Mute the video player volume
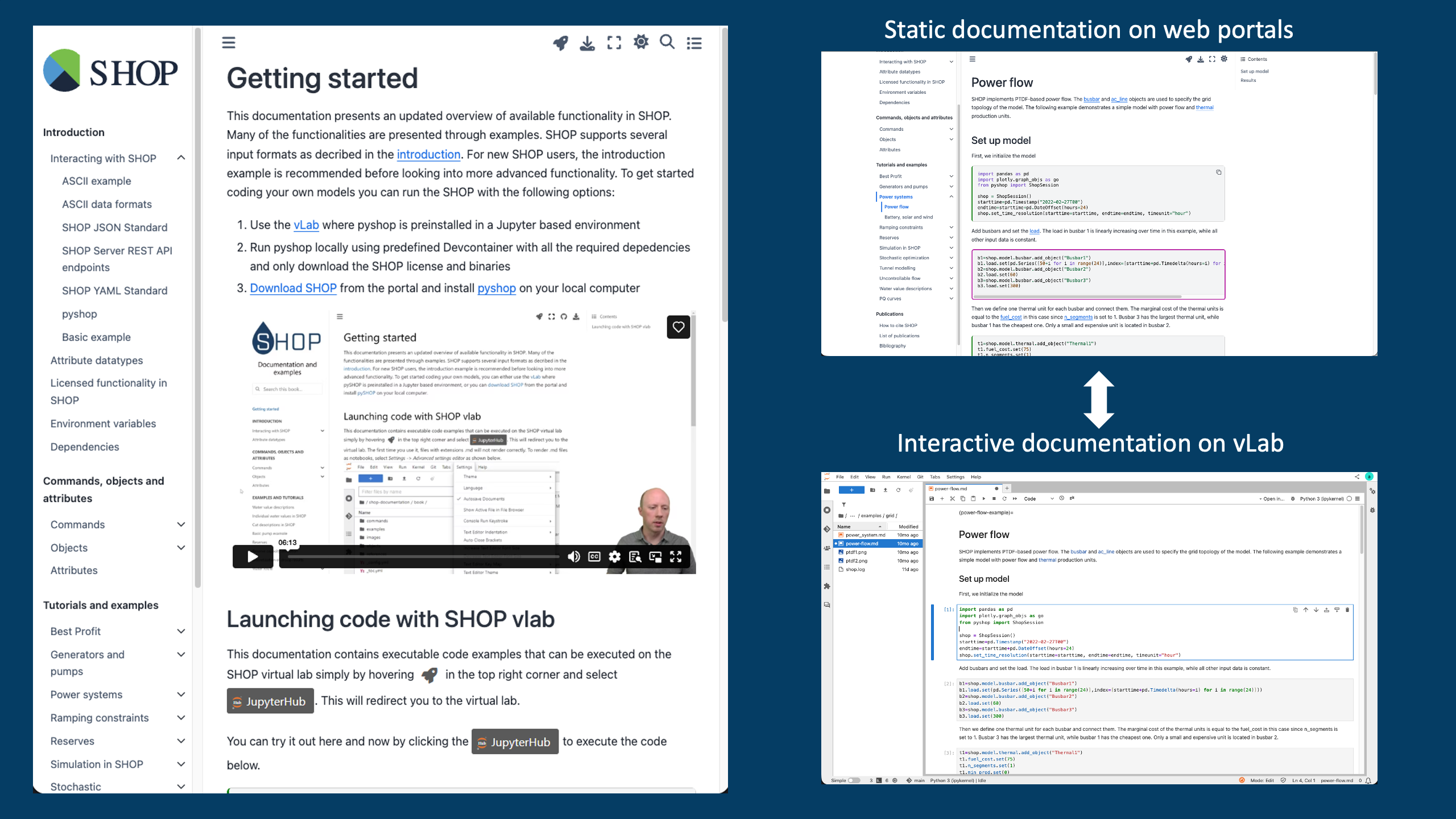Screen dimensions: 1456x819 click(x=573, y=557)
